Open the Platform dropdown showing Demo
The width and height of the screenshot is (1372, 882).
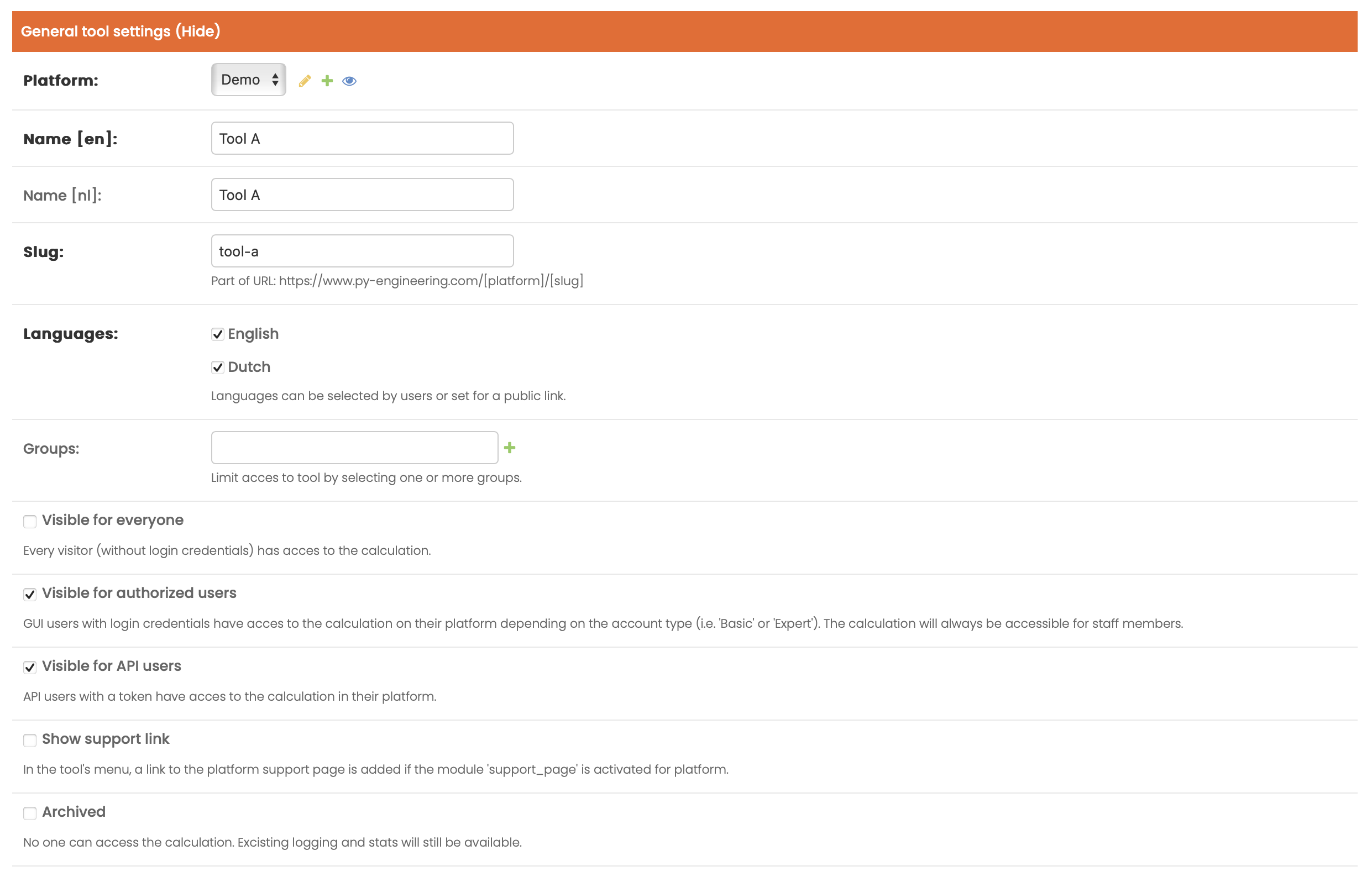pyautogui.click(x=249, y=80)
